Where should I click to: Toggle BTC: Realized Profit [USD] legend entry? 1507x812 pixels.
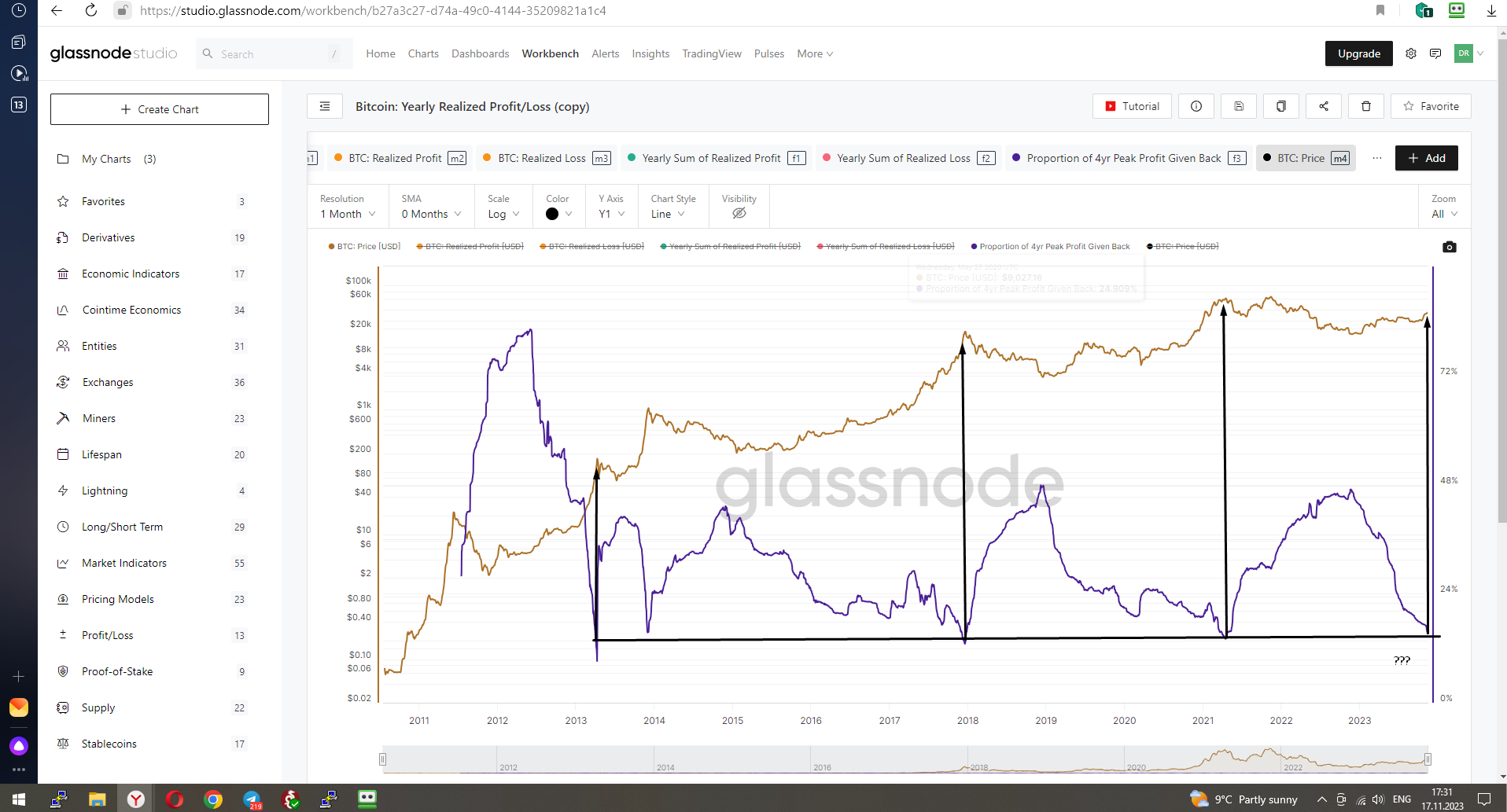tap(470, 246)
